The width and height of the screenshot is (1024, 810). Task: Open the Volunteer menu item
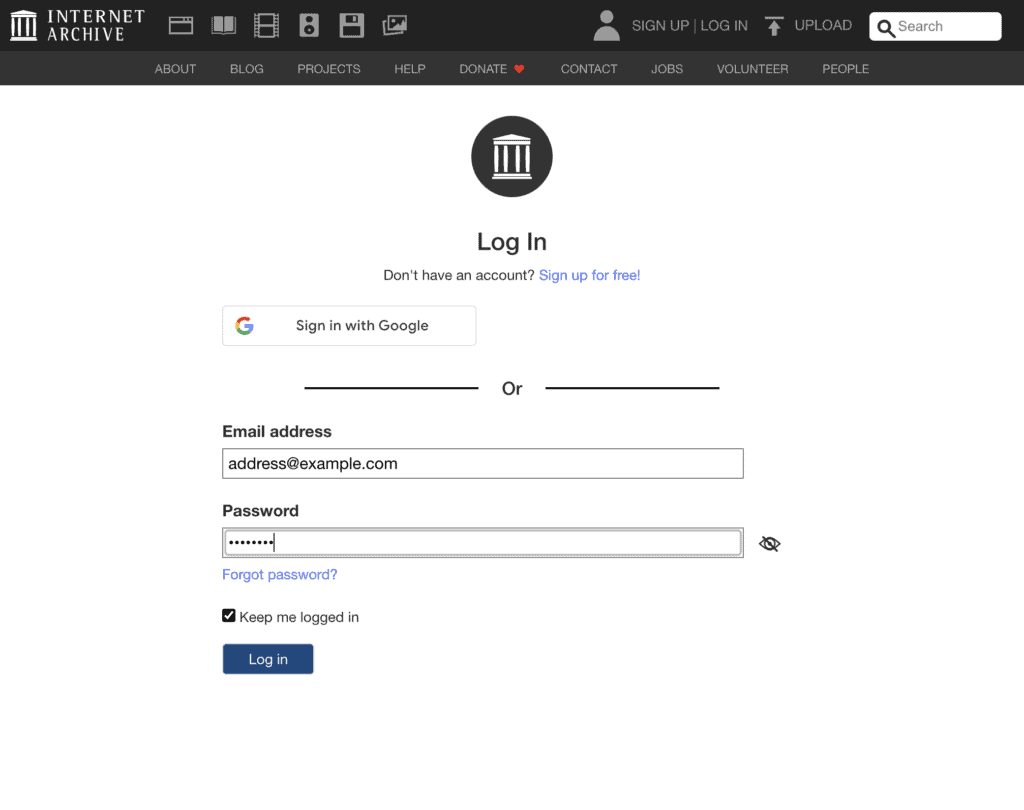click(x=752, y=69)
